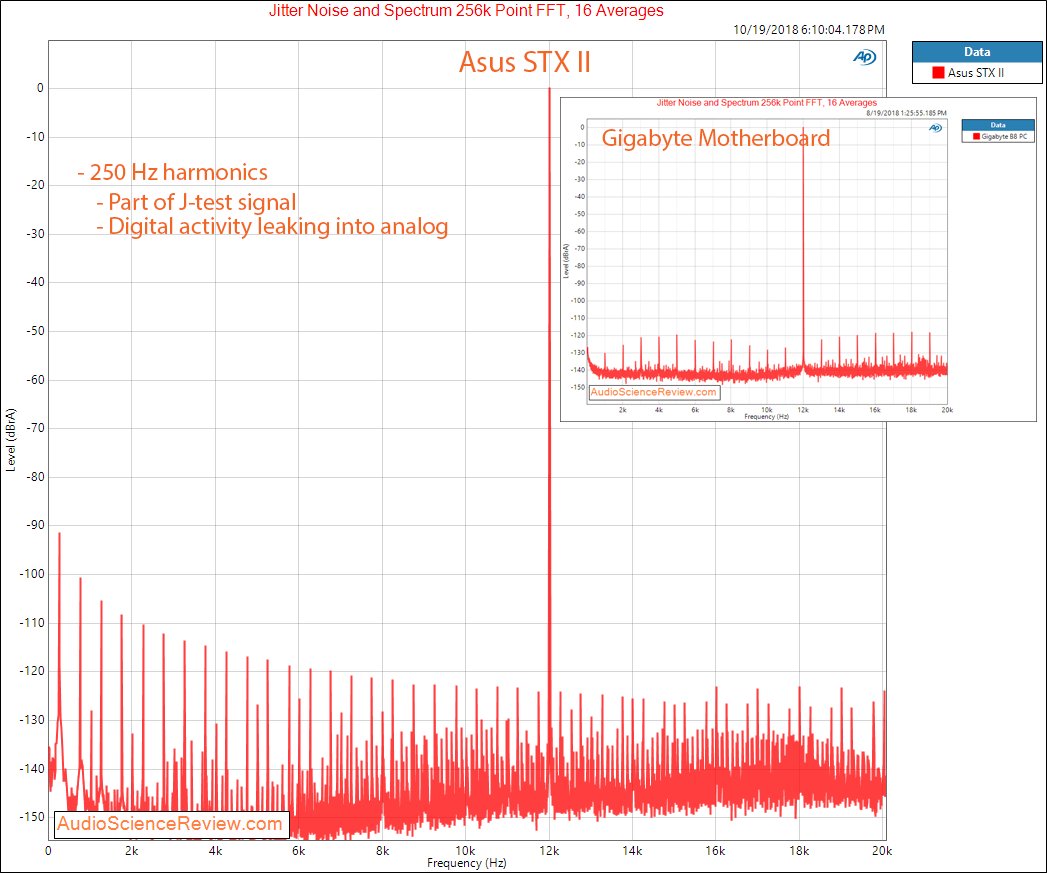Click the -10 tick on the main level axis
Viewport: 1047px width, 873px height.
click(x=35, y=137)
